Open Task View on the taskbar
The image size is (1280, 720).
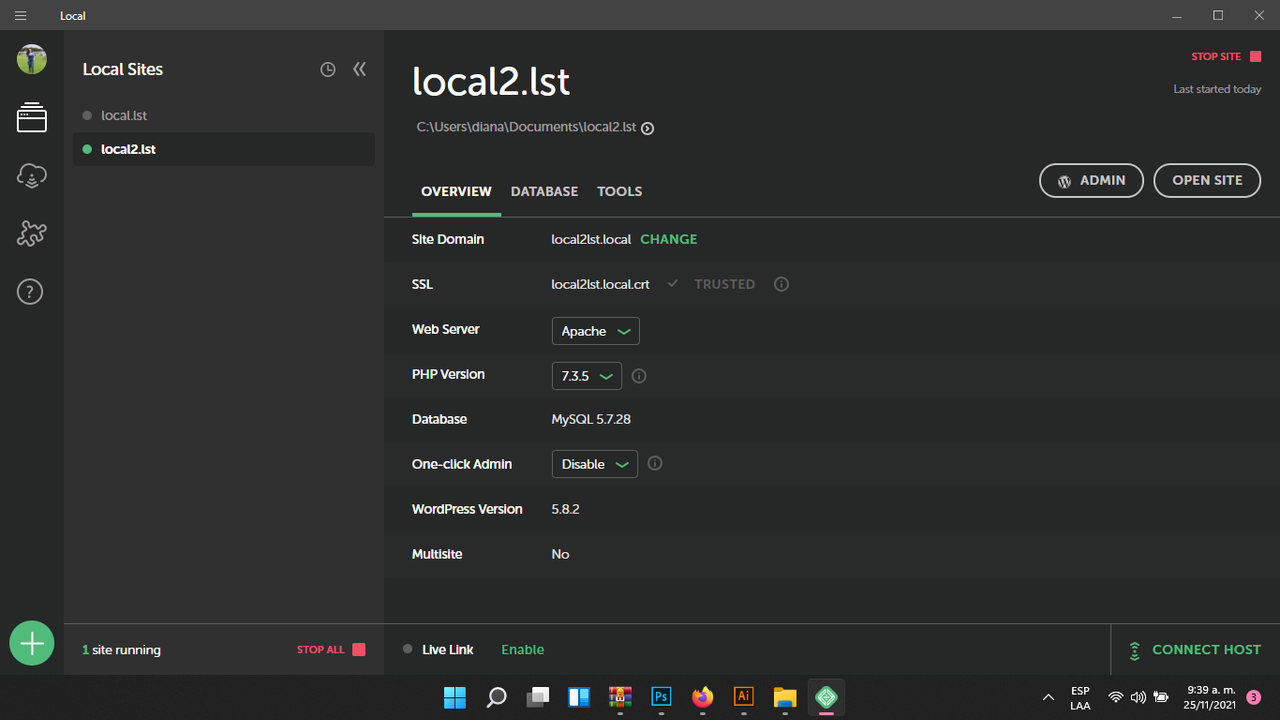(x=538, y=697)
